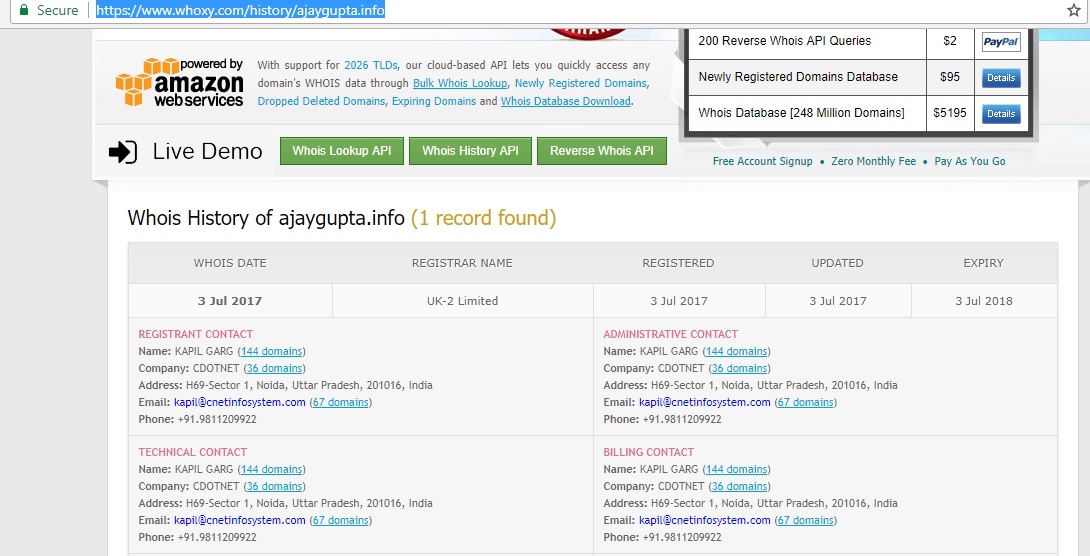1090x556 pixels.
Task: Click the Amazon Web Services logo
Action: (179, 83)
